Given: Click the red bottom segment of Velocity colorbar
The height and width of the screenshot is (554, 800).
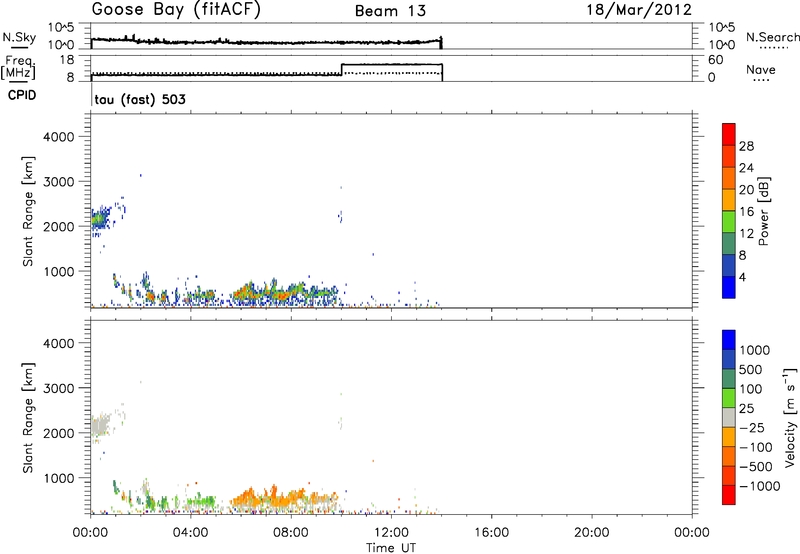Looking at the screenshot, I should [x=729, y=495].
